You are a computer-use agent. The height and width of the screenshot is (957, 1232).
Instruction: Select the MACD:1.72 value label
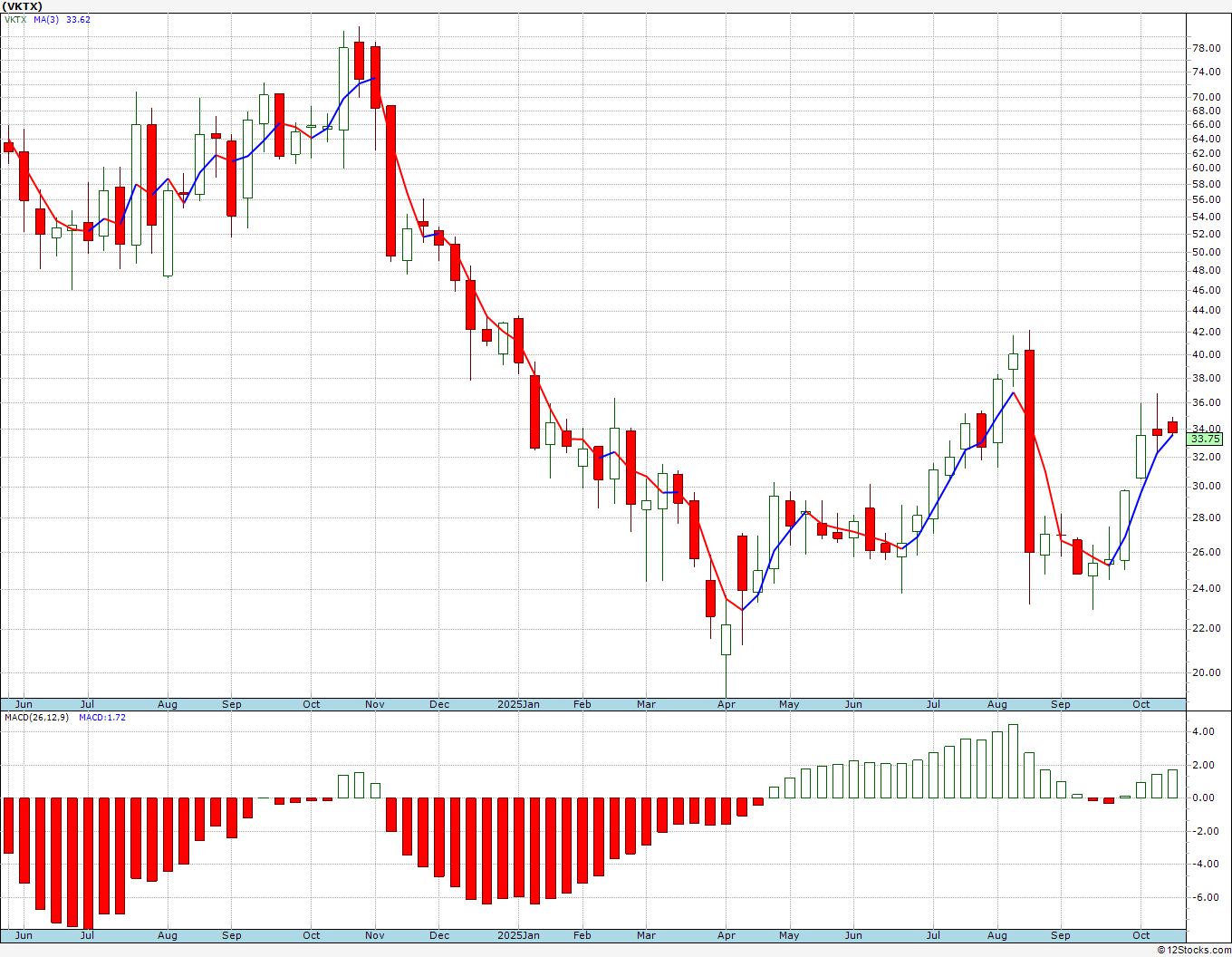point(102,717)
